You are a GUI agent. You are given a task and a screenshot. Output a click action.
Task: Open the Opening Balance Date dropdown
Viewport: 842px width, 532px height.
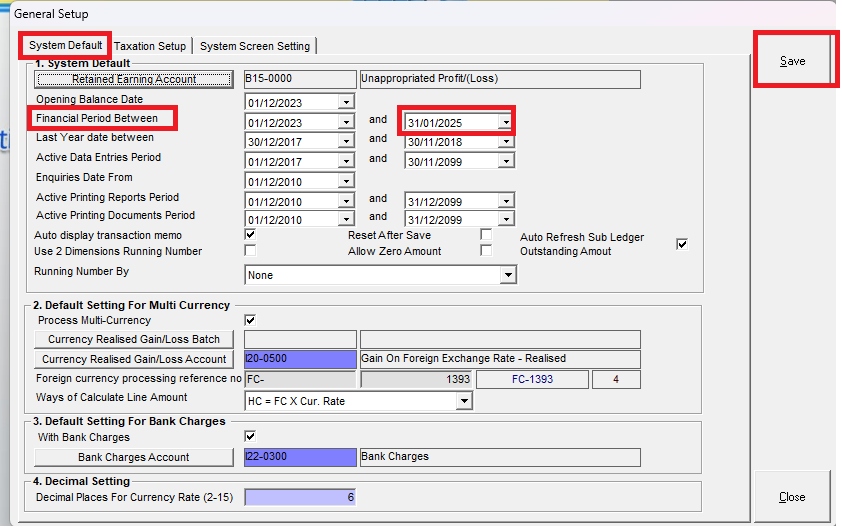click(346, 102)
